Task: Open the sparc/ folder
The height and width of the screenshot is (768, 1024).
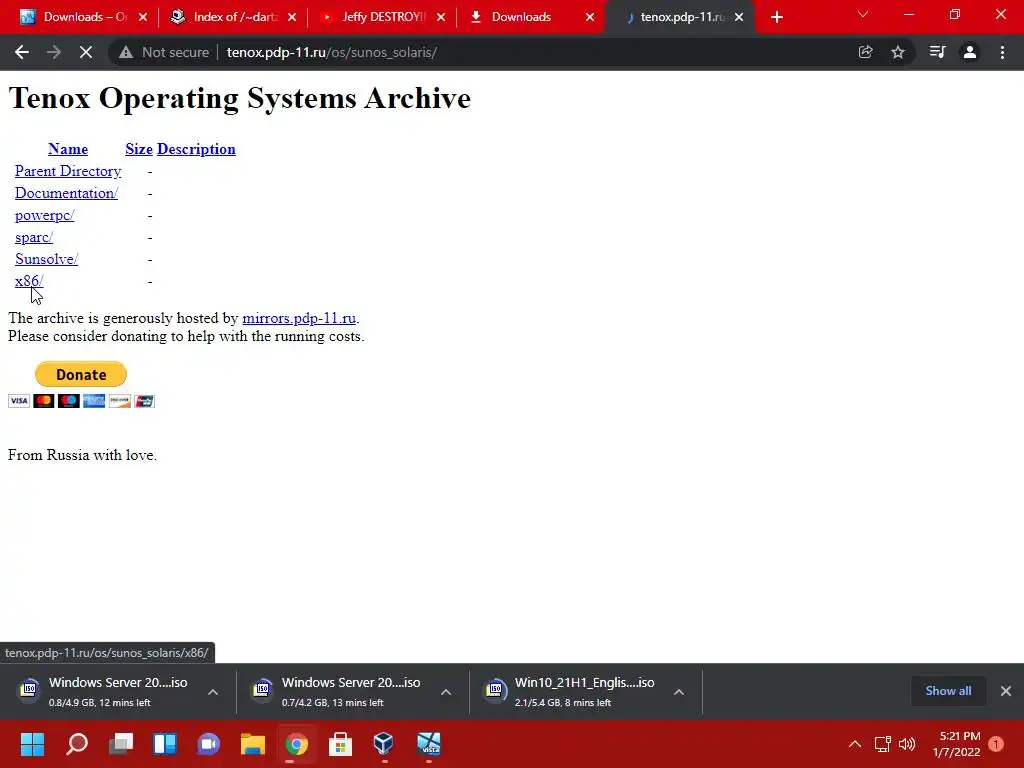Action: pyautogui.click(x=34, y=237)
